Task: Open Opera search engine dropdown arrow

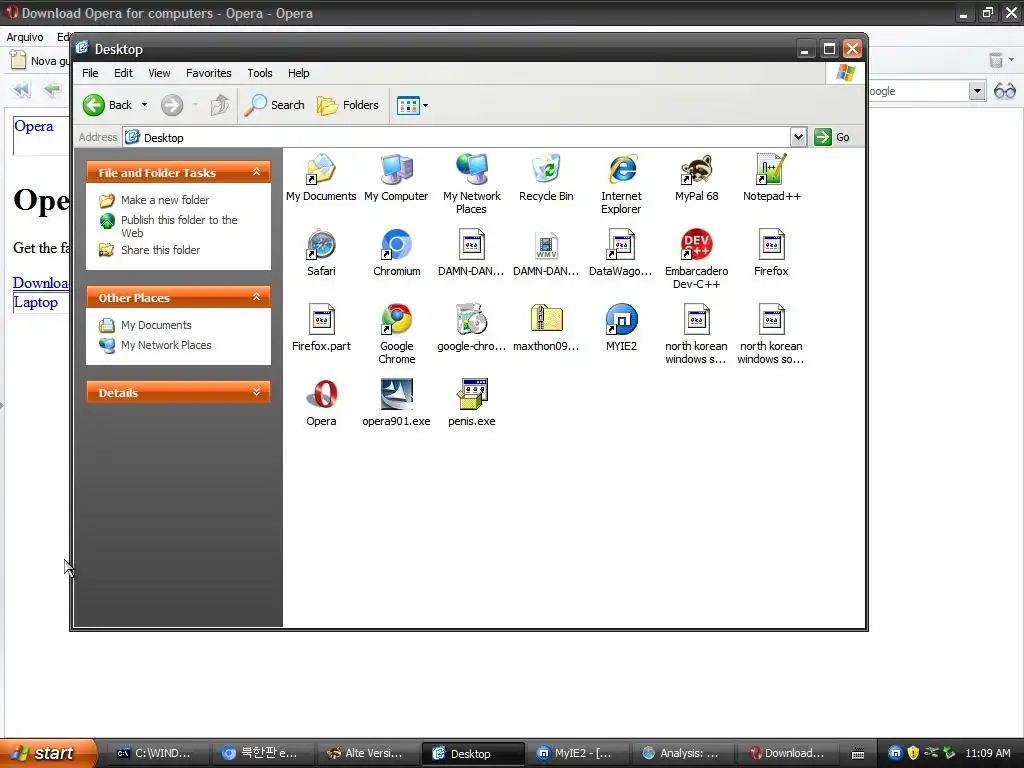Action: click(x=977, y=91)
